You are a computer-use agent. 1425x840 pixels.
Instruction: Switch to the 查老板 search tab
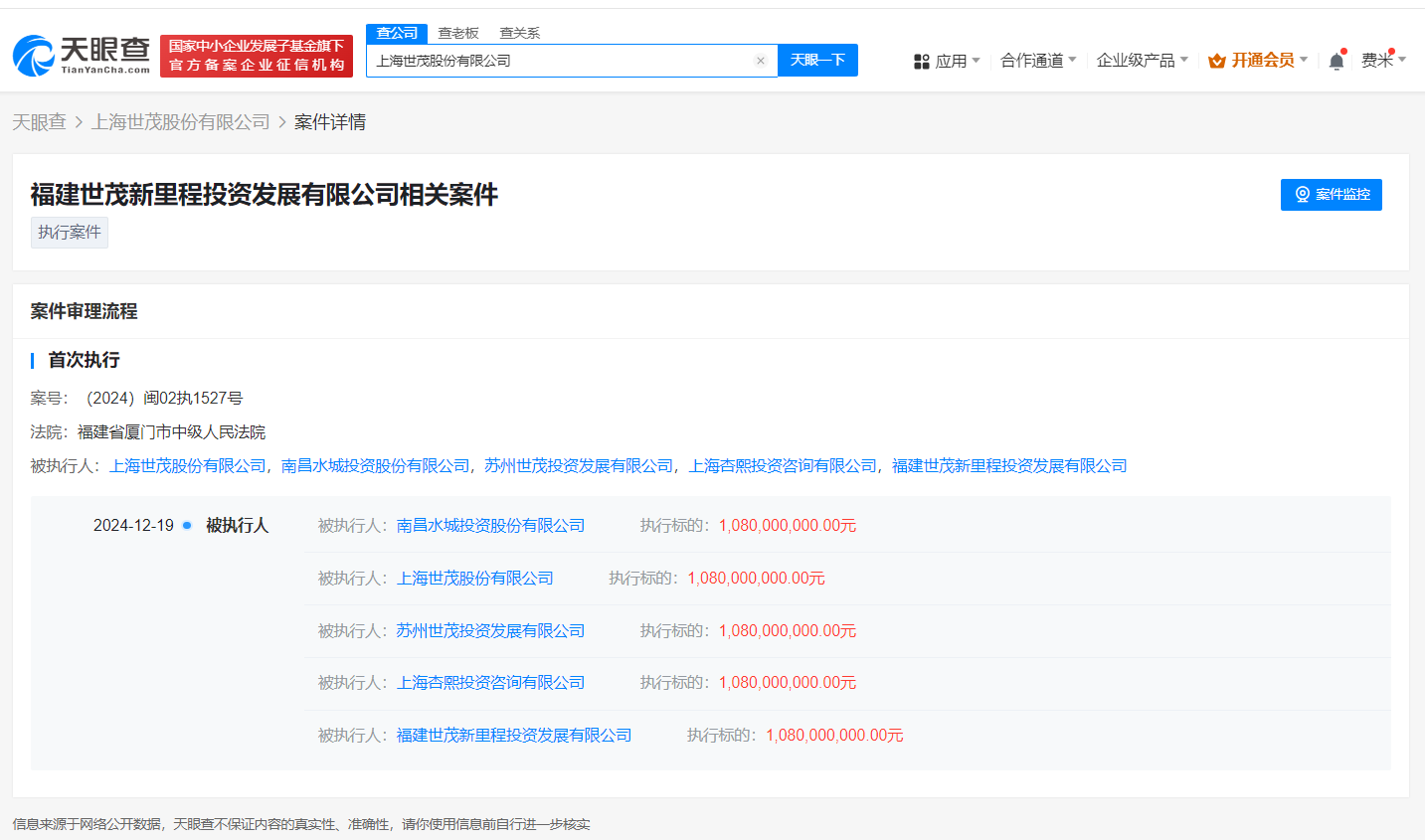pos(458,33)
